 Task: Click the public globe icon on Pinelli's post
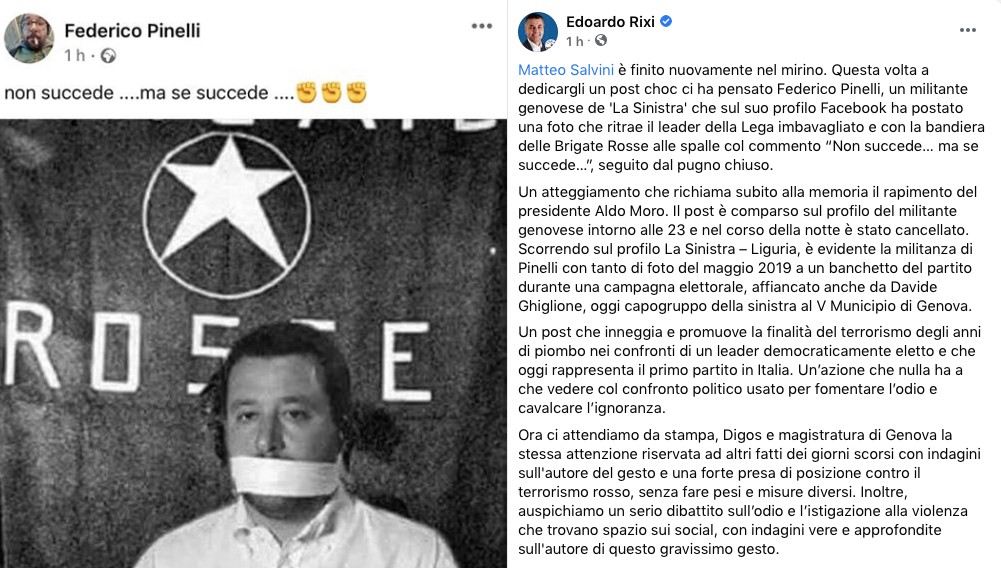[x=109, y=56]
